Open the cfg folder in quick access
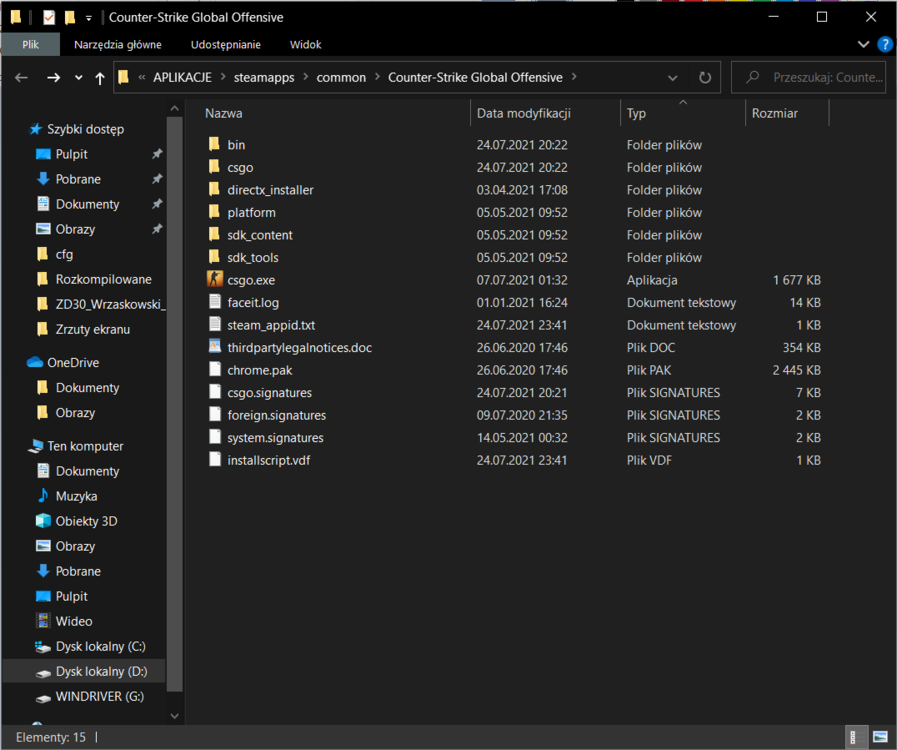The height and width of the screenshot is (750, 897). click(54, 254)
